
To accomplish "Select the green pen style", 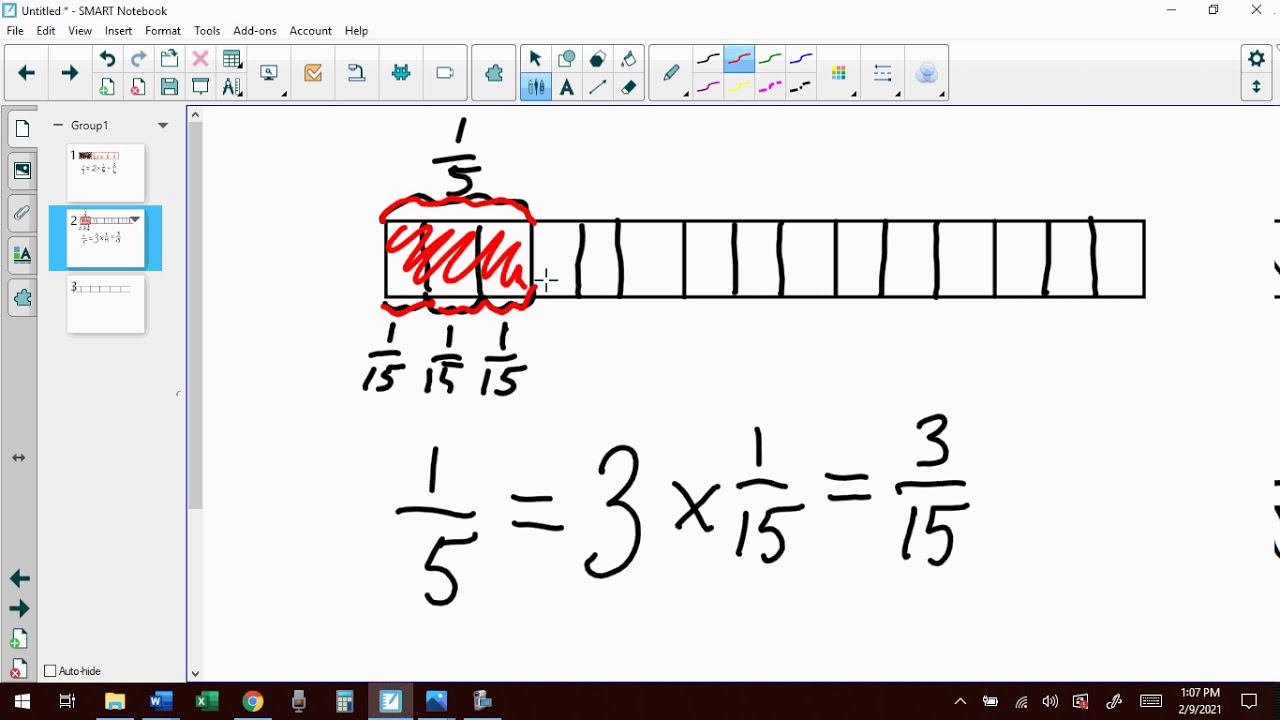I will click(x=770, y=59).
